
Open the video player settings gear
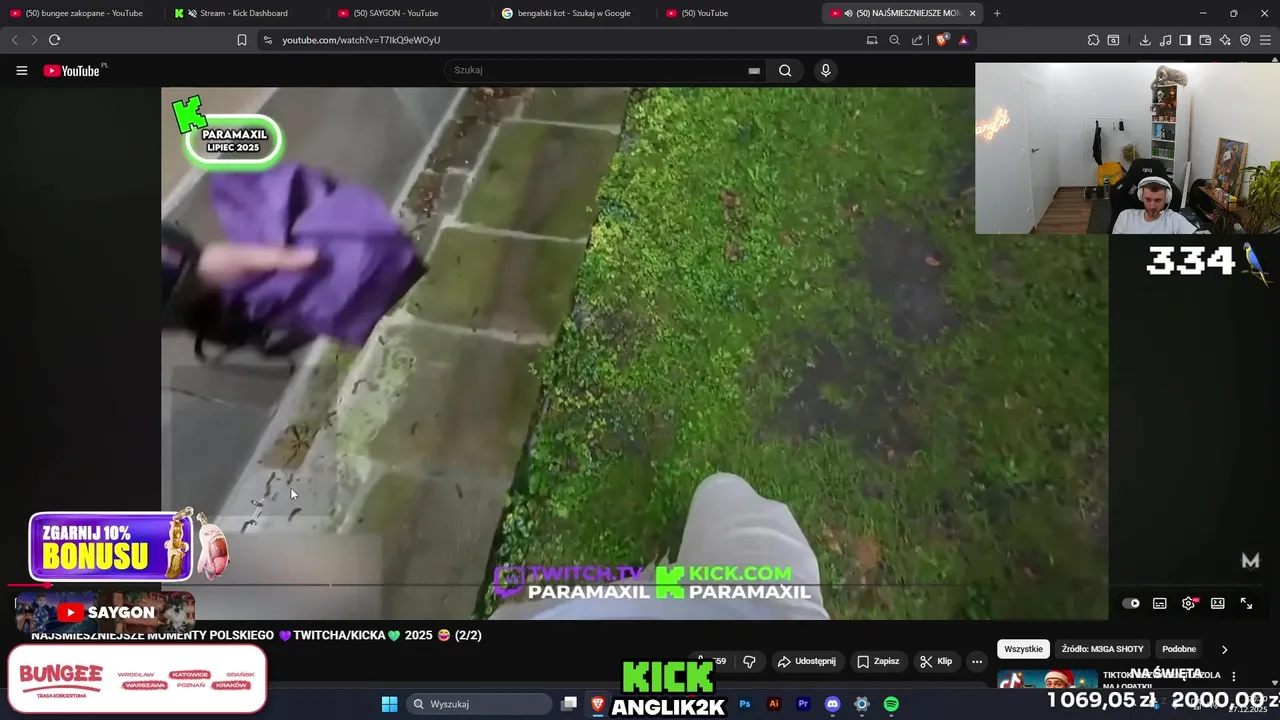[1188, 603]
